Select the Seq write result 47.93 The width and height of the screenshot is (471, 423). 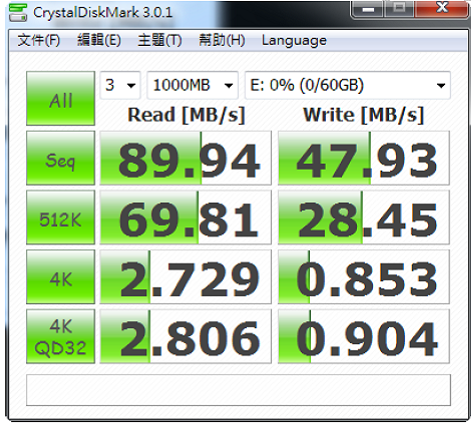click(364, 158)
